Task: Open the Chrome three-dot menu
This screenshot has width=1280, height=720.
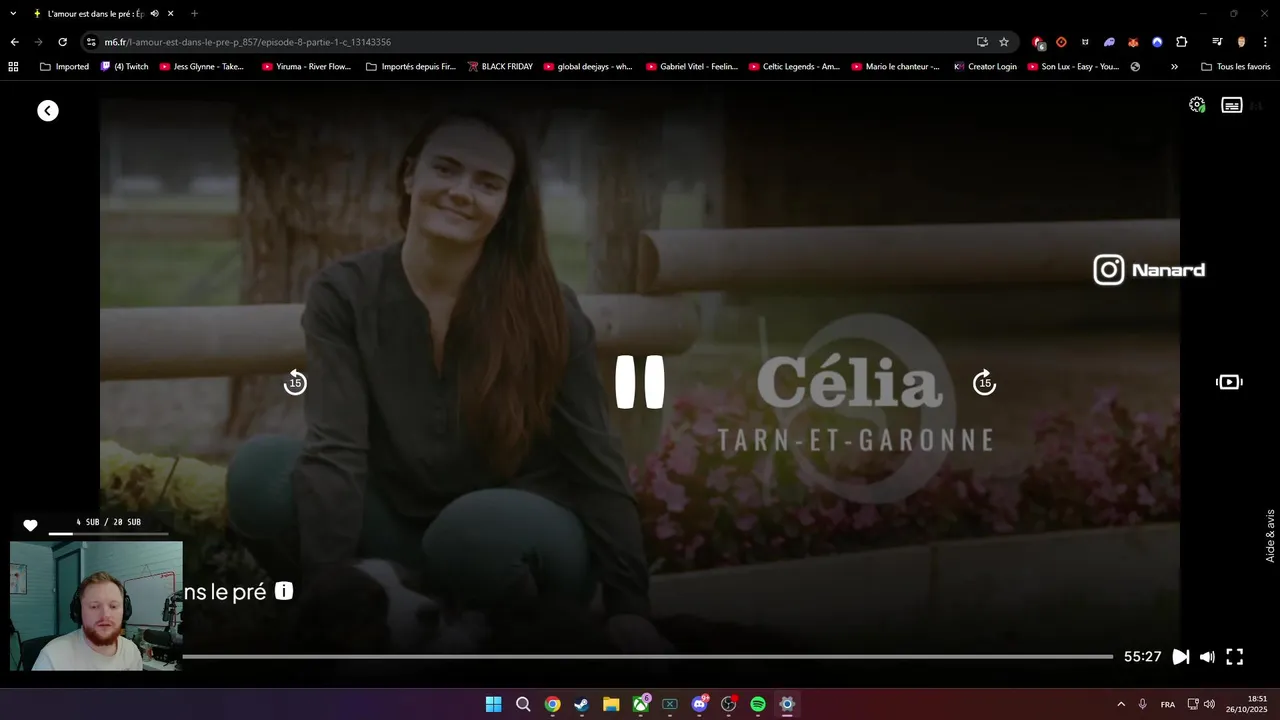Action: 1266,42
